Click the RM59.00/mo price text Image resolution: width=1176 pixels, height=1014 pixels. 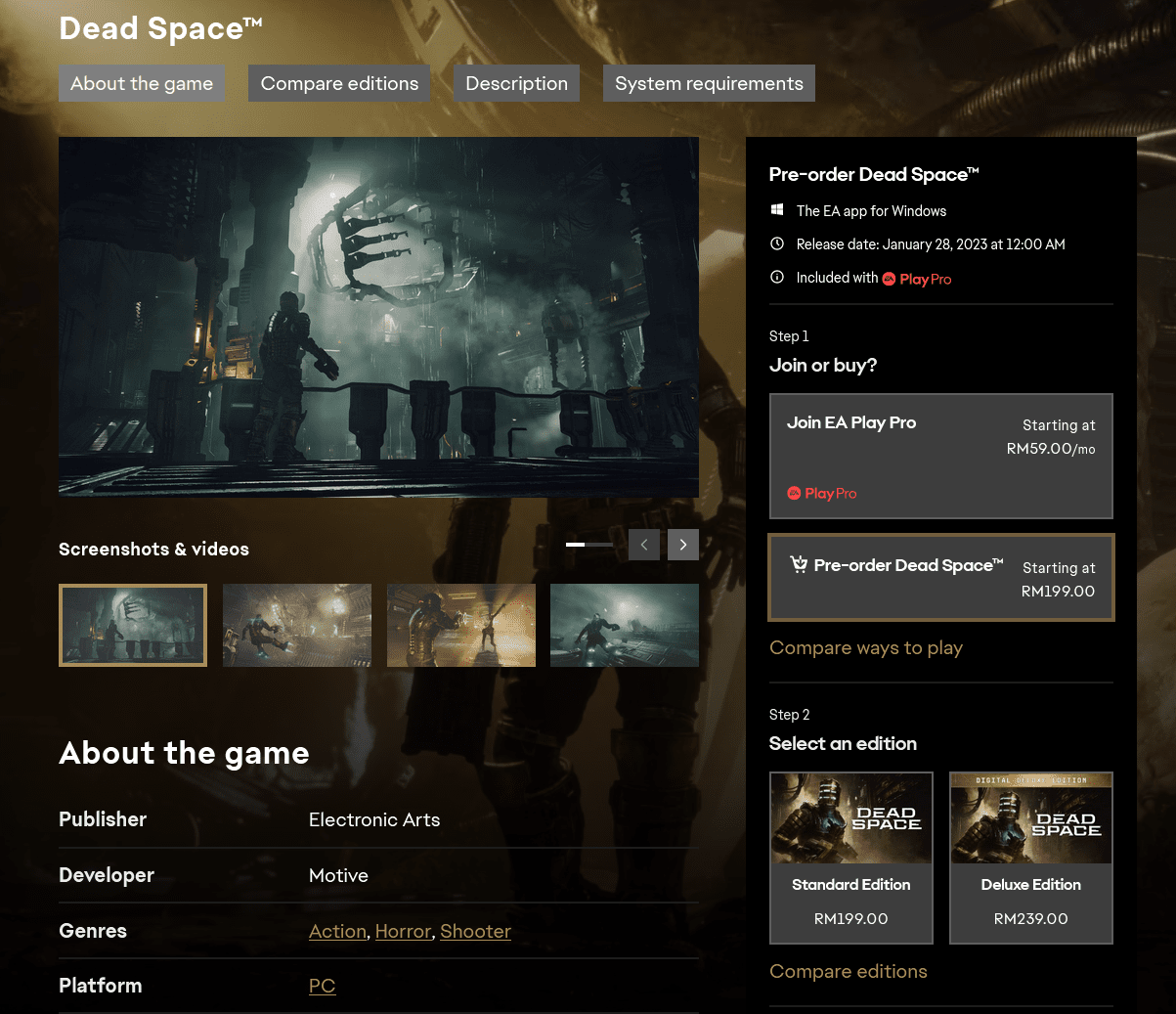click(1051, 449)
